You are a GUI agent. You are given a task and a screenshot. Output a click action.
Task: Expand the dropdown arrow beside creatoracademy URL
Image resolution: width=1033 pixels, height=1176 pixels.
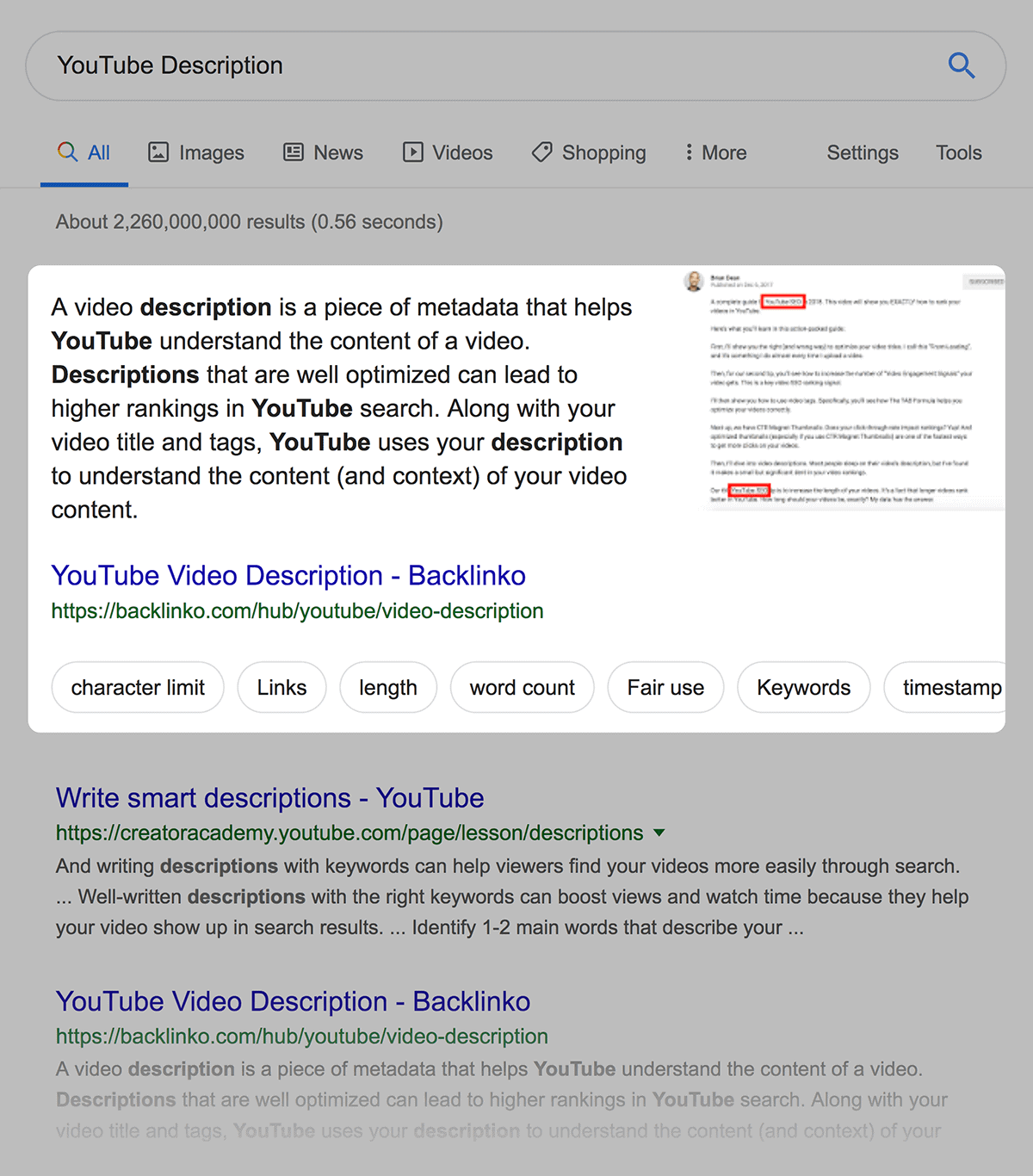[659, 833]
